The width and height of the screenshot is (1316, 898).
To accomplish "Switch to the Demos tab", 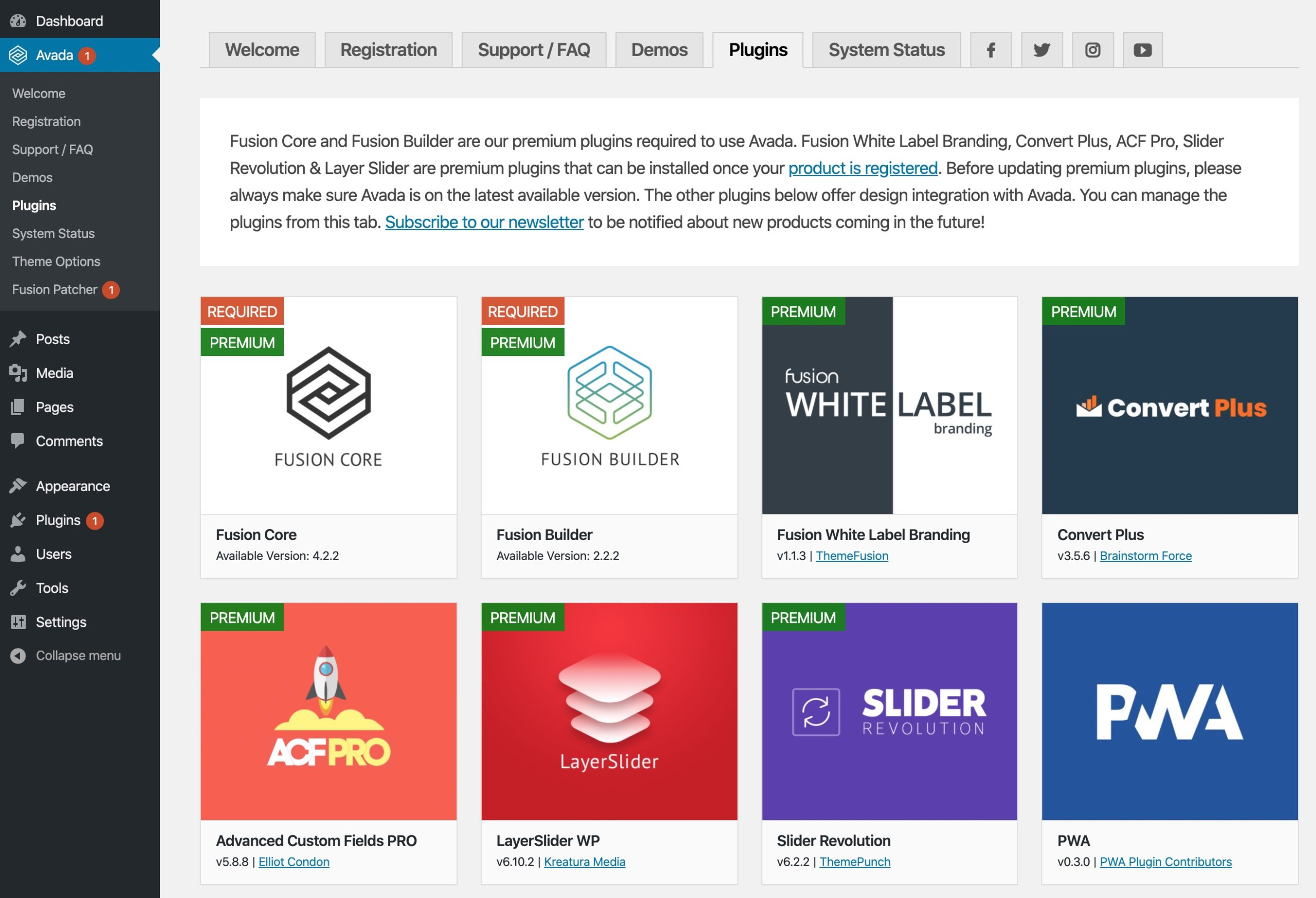I will [x=659, y=50].
